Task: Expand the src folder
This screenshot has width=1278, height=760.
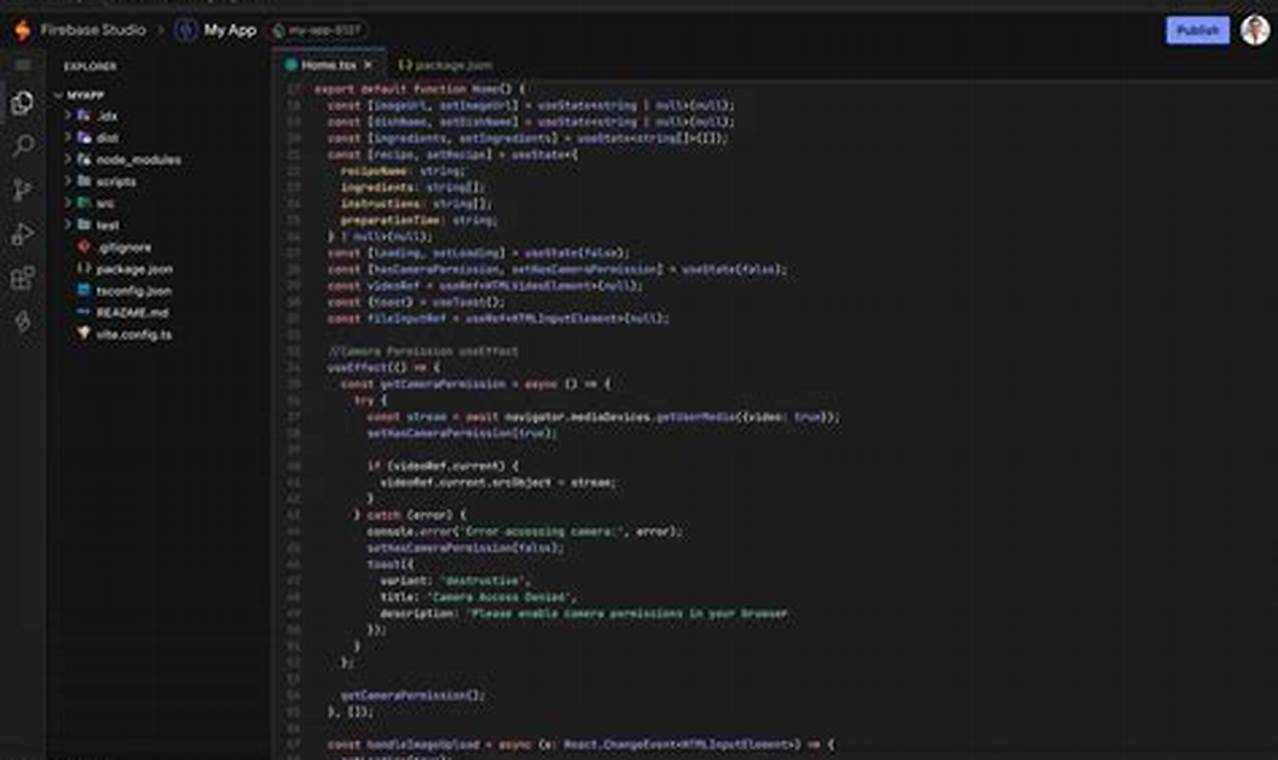Action: pos(105,203)
